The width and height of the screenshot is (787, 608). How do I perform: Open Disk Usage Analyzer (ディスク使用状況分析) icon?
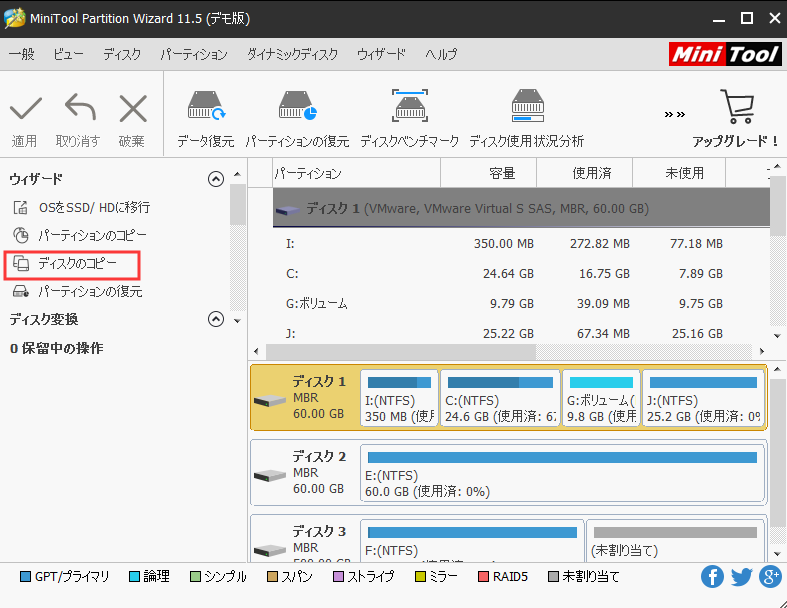(x=528, y=105)
